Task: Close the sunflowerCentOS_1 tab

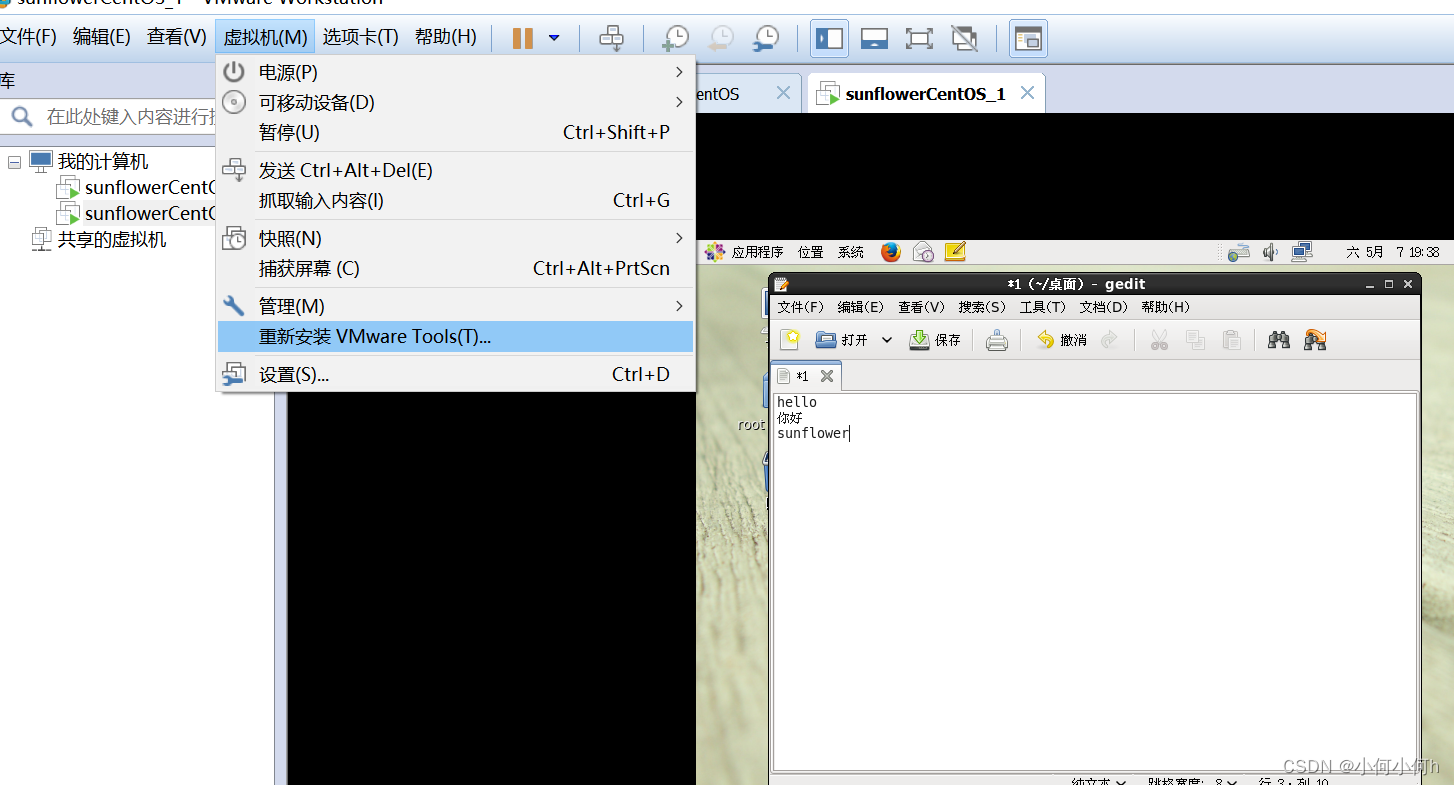Action: [1027, 93]
